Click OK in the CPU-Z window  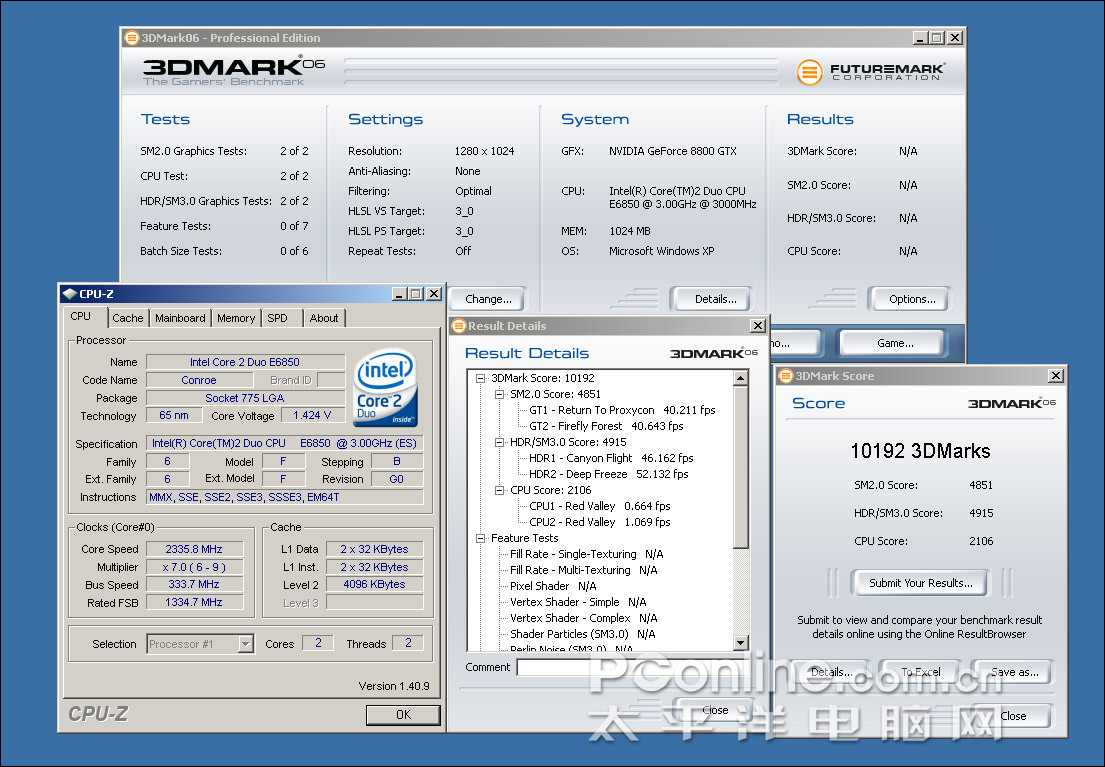[403, 715]
